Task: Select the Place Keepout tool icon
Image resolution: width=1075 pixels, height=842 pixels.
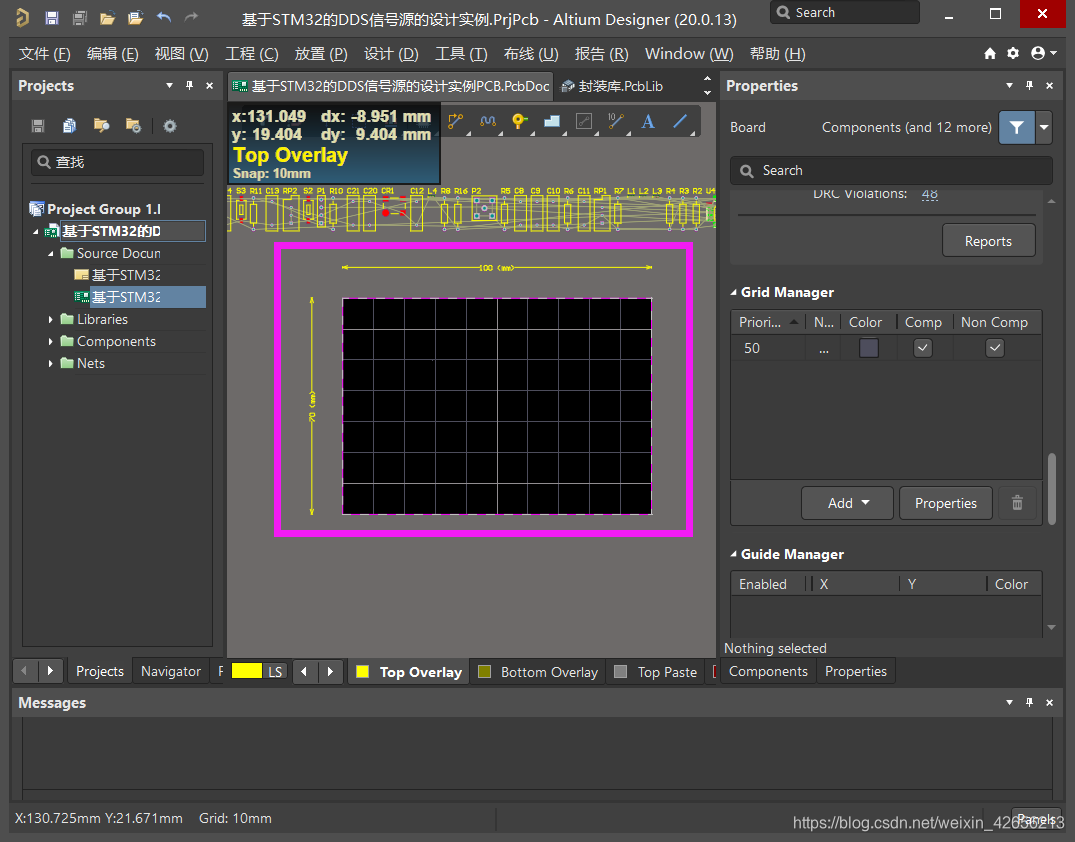Action: point(583,122)
